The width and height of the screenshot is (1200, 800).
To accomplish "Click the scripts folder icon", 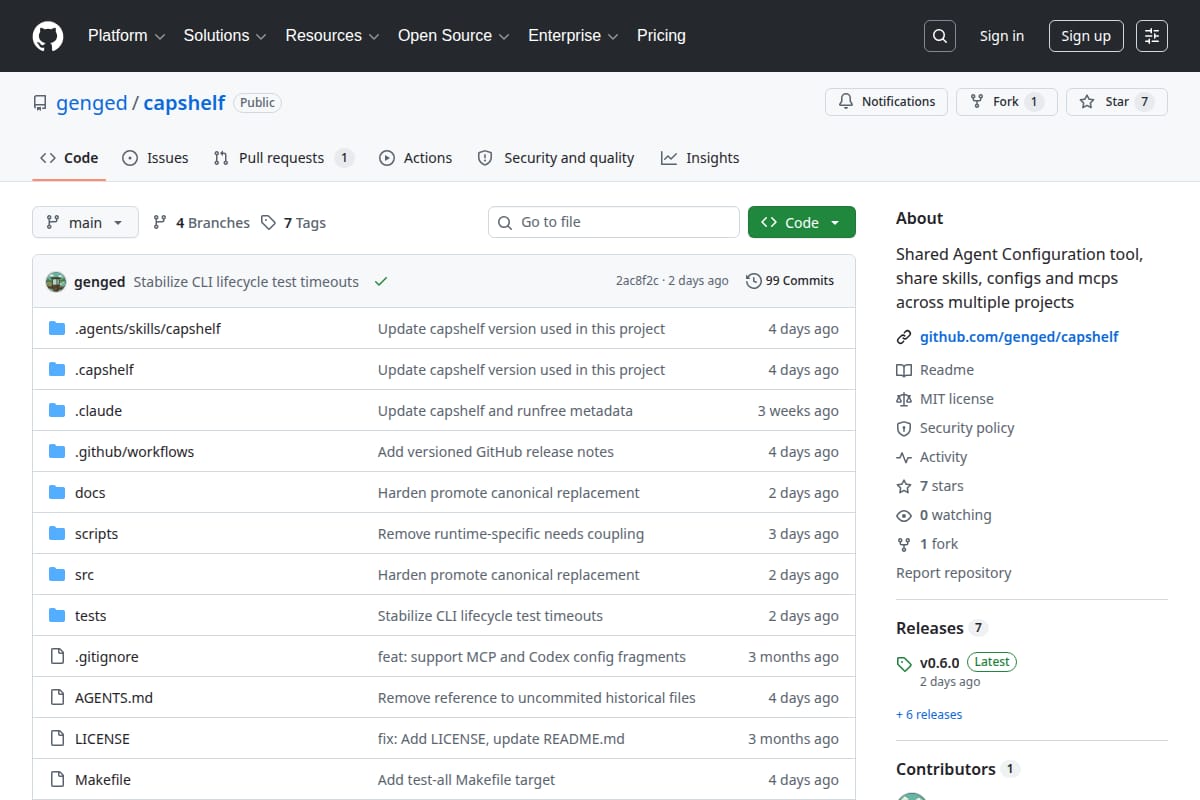I will 57,533.
